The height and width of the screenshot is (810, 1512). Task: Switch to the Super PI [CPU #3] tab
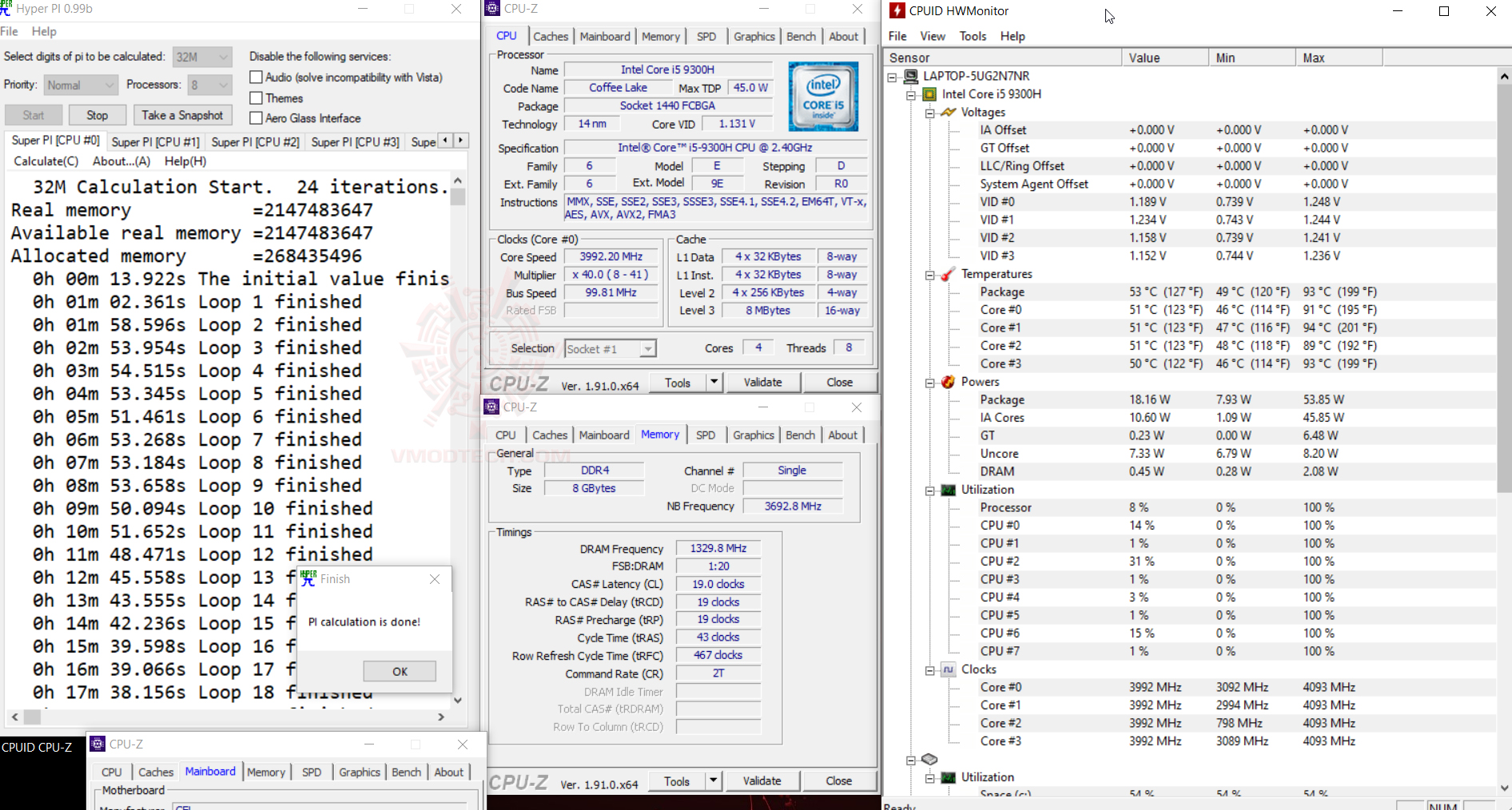(355, 141)
